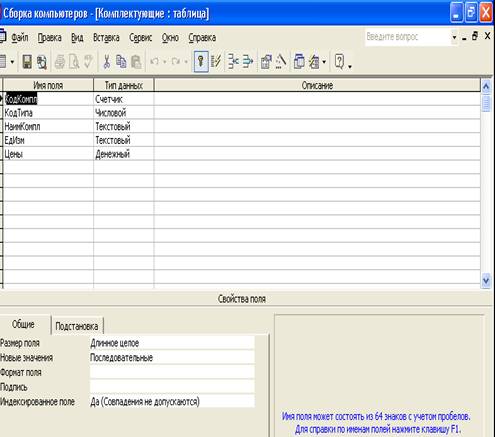Click the Индексированное поле value field
Image resolution: width=495 pixels, height=437 pixels.
pyautogui.click(x=172, y=402)
